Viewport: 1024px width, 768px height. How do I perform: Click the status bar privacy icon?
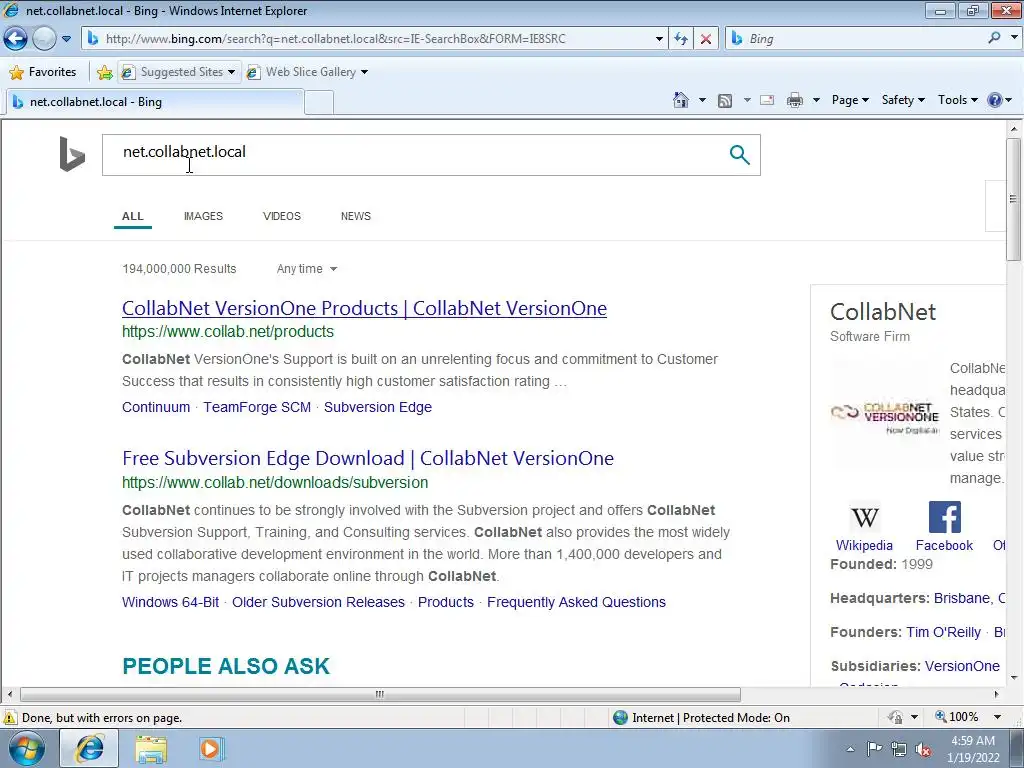pos(896,717)
